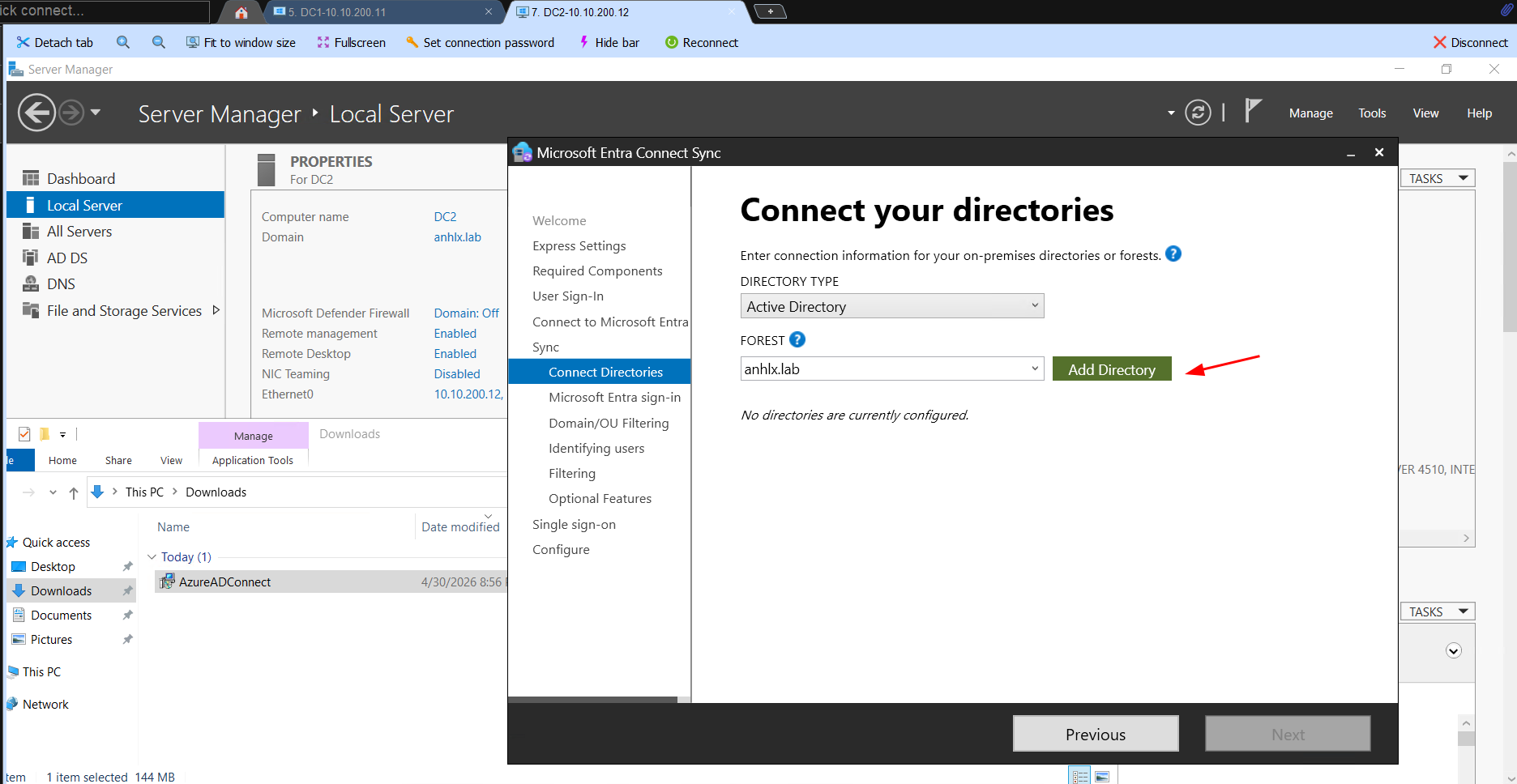The height and width of the screenshot is (784, 1517).
Task: Select Optional Features step
Action: (x=600, y=498)
